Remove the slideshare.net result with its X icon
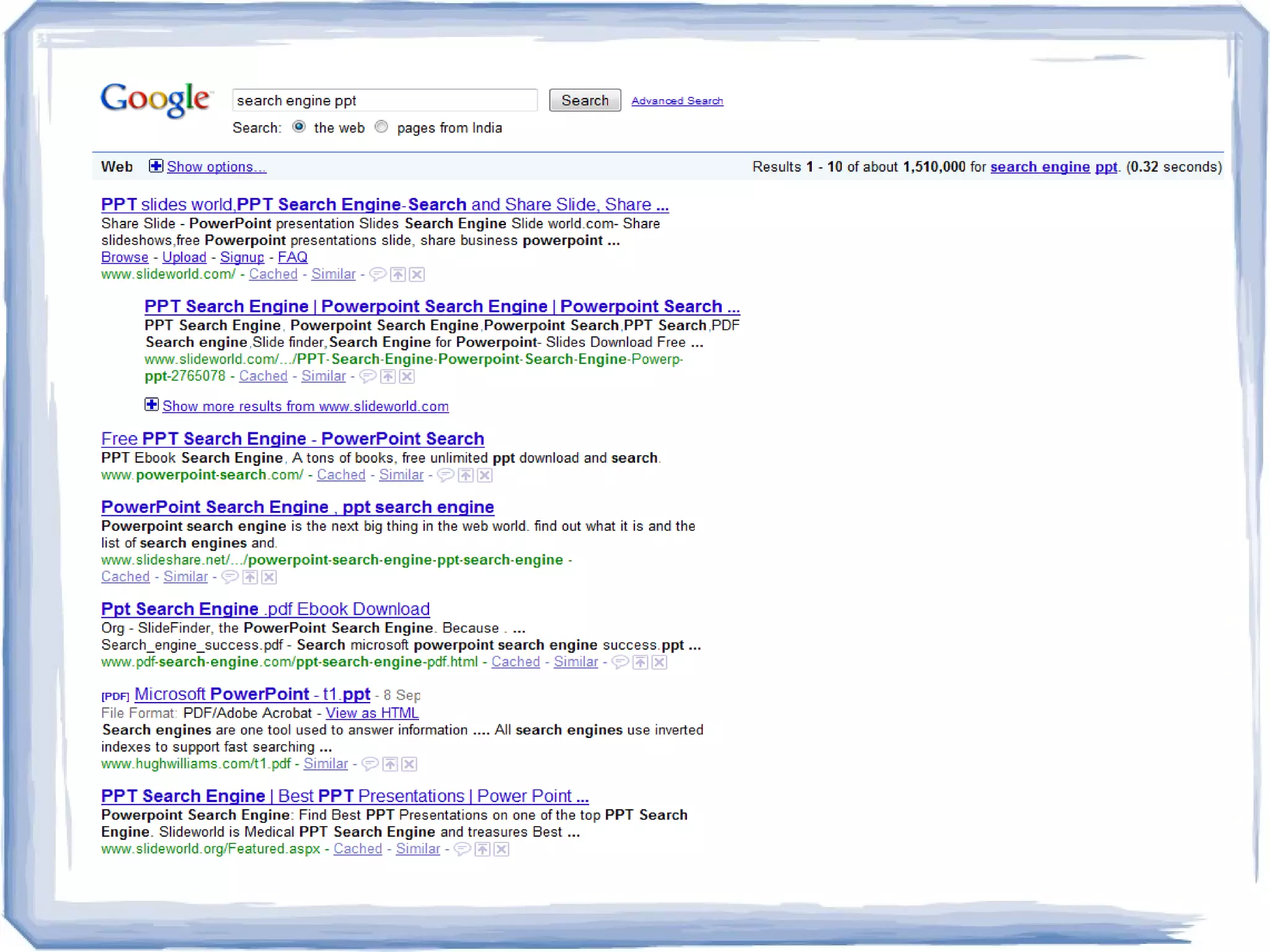Viewport: 1270px width, 952px height. pos(269,577)
